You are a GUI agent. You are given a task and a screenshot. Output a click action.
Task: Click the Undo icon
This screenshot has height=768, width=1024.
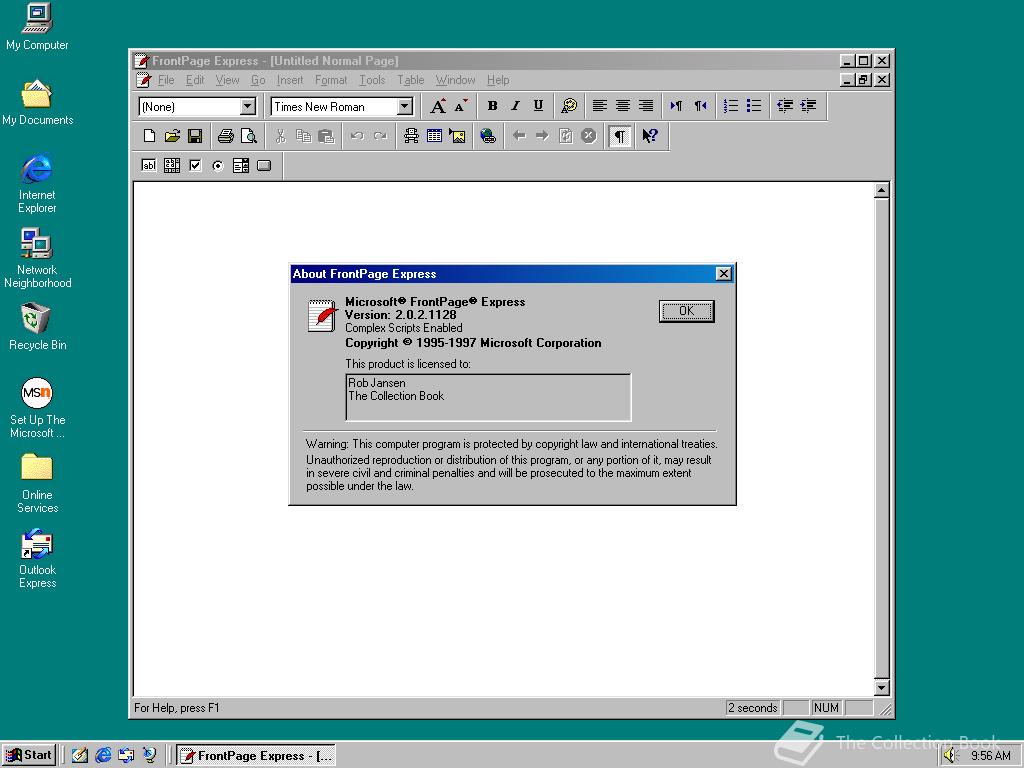[x=357, y=136]
